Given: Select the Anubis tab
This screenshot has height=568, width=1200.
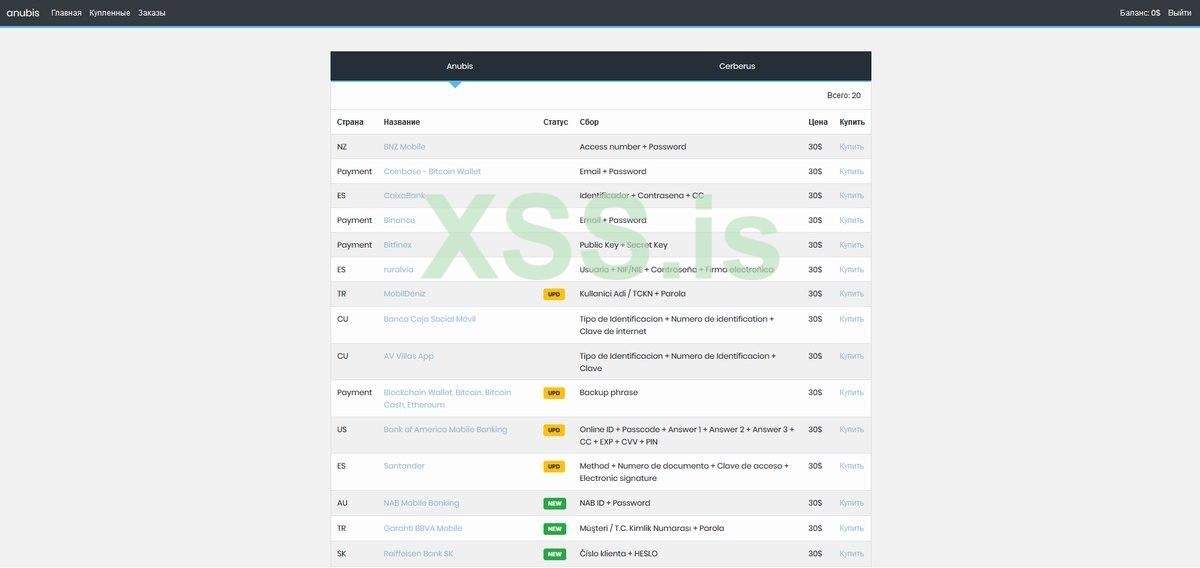Looking at the screenshot, I should point(460,66).
